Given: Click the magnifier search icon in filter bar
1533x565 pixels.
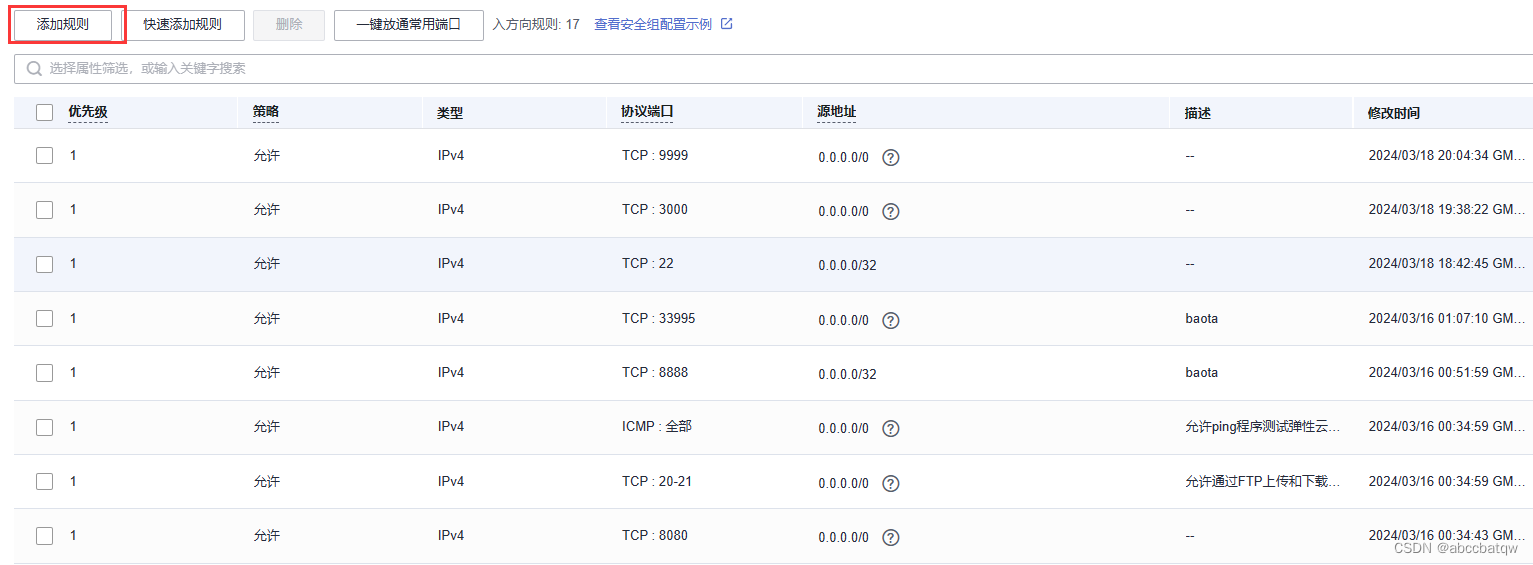Looking at the screenshot, I should (x=34, y=69).
